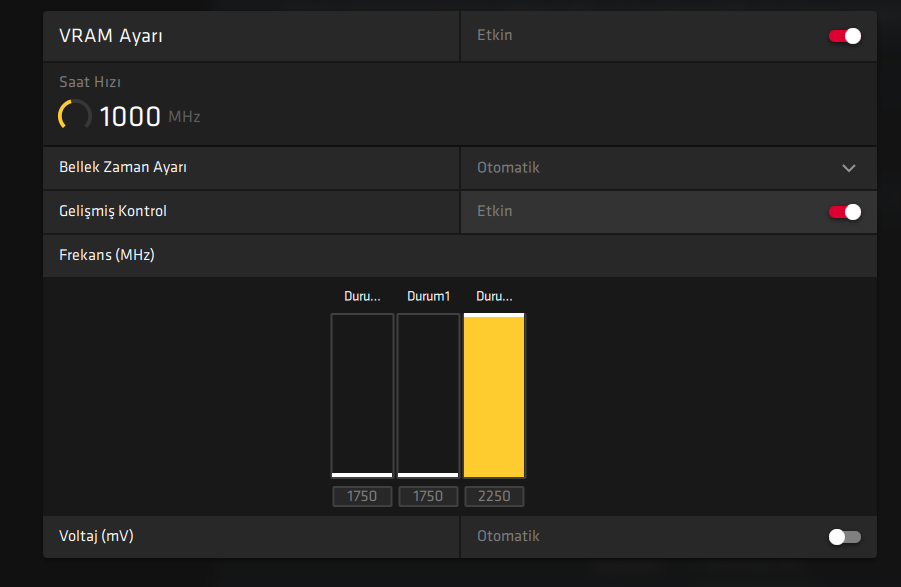Screen dimensions: 901x587
Task: Click the empty first state frequency bar
Action: click(362, 396)
